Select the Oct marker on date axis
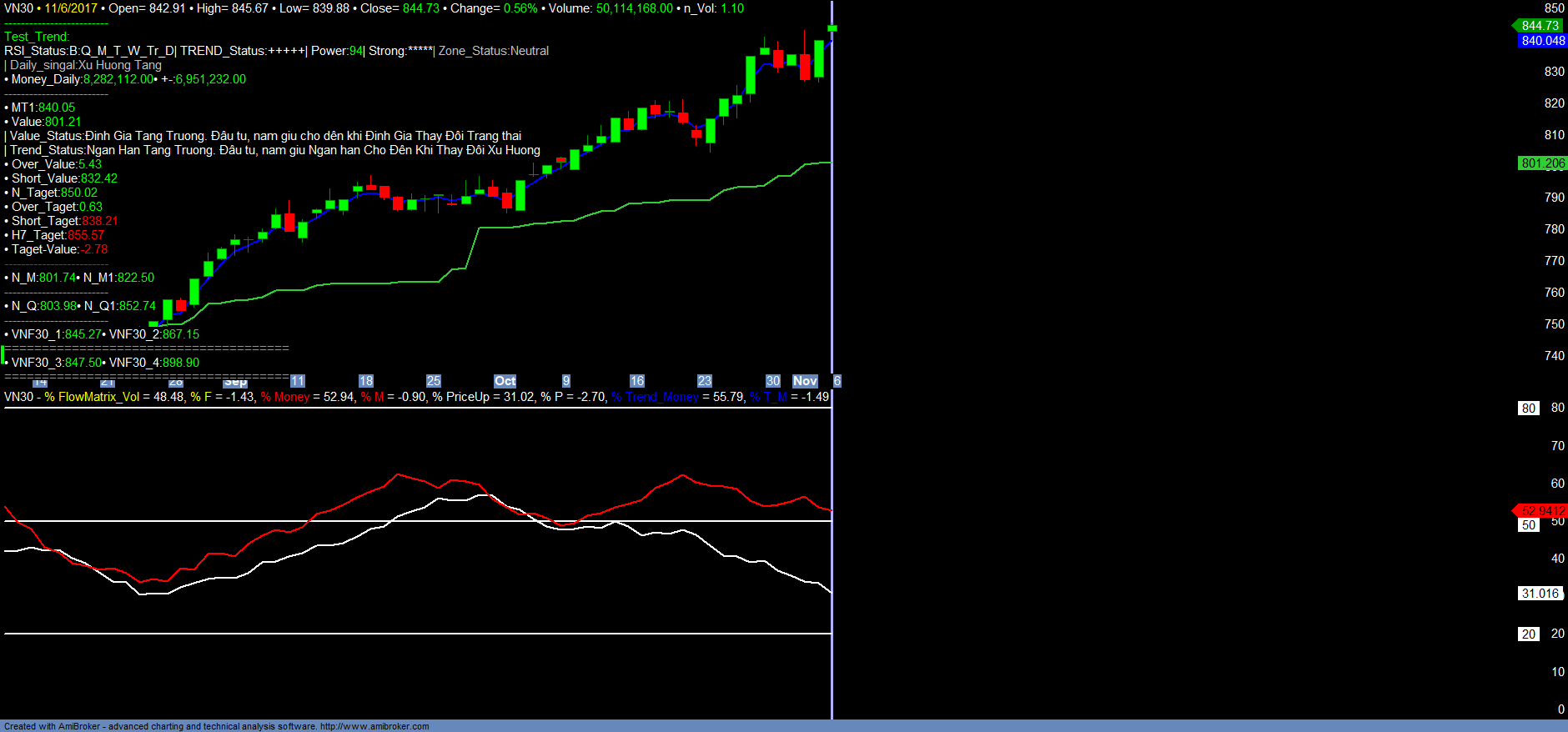1568x732 pixels. click(x=505, y=381)
